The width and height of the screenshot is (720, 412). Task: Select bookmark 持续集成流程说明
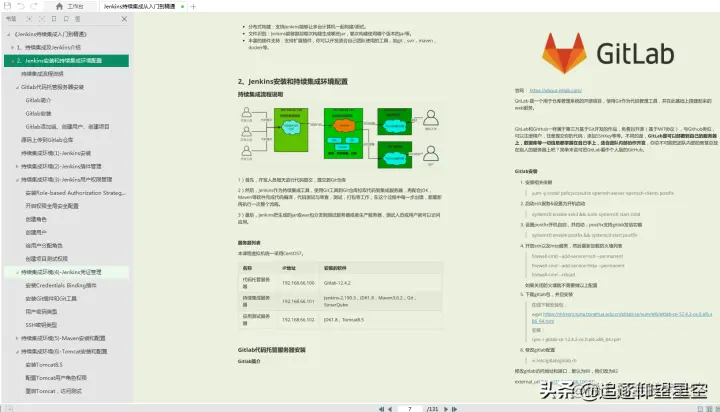click(x=42, y=73)
